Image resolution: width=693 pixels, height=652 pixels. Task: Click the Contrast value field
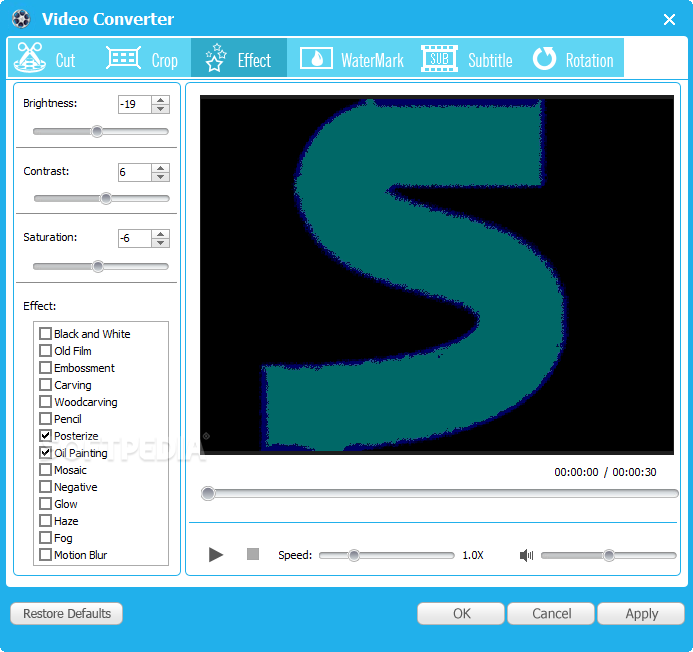[x=135, y=172]
